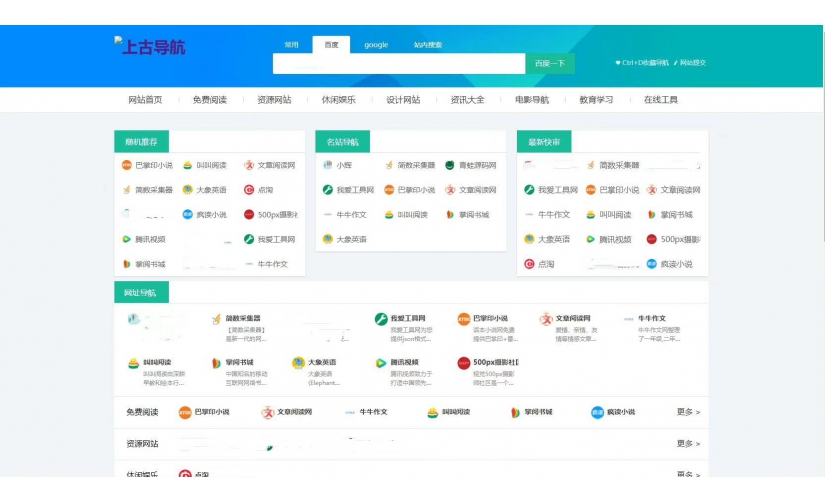The image size is (825, 504).
Task: Open the 网站提交 link
Action: (690, 63)
